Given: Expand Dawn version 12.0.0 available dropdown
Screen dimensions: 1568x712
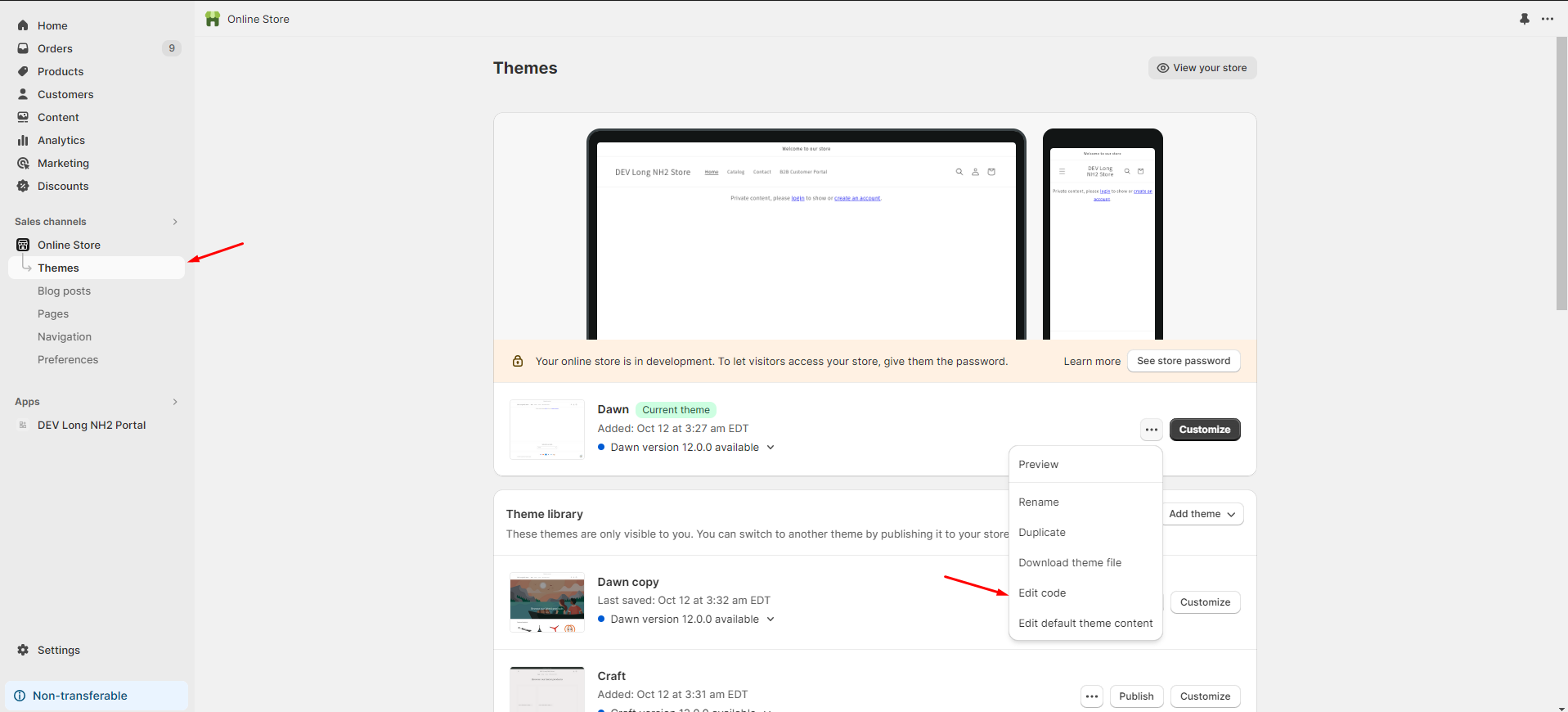Looking at the screenshot, I should click(771, 448).
